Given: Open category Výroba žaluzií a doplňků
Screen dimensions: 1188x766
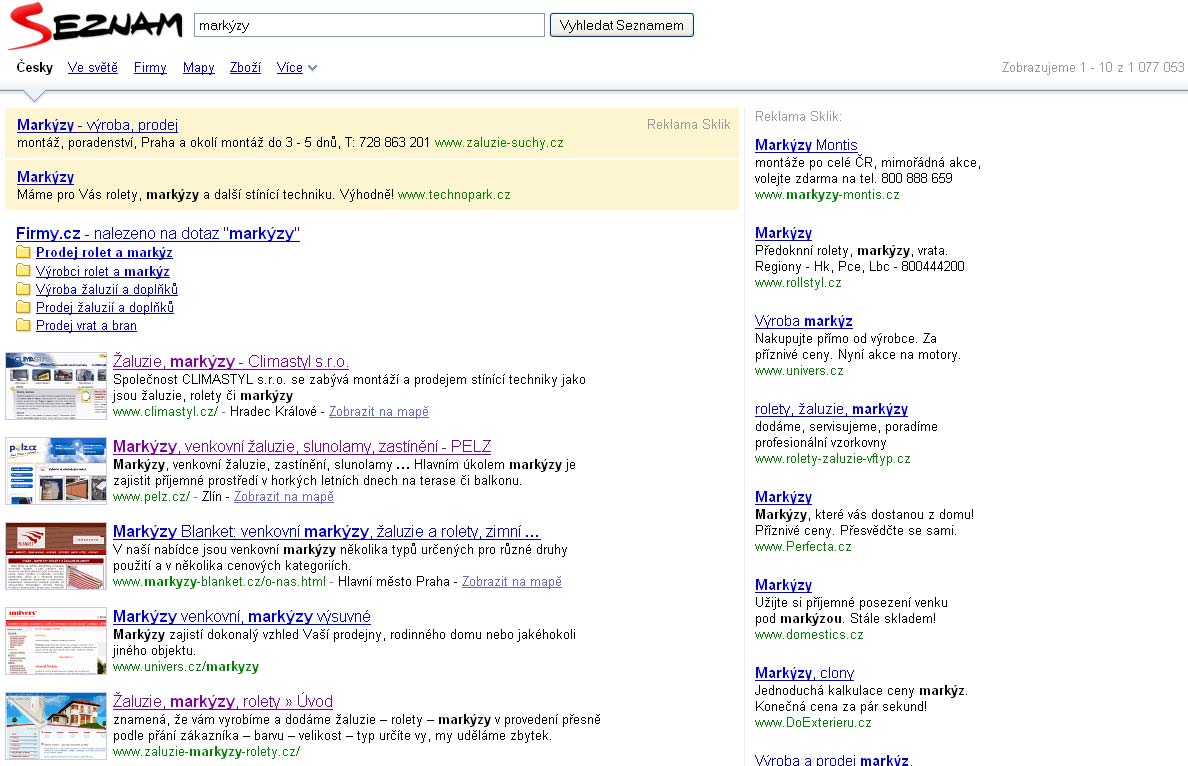Looking at the screenshot, I should point(107,289).
